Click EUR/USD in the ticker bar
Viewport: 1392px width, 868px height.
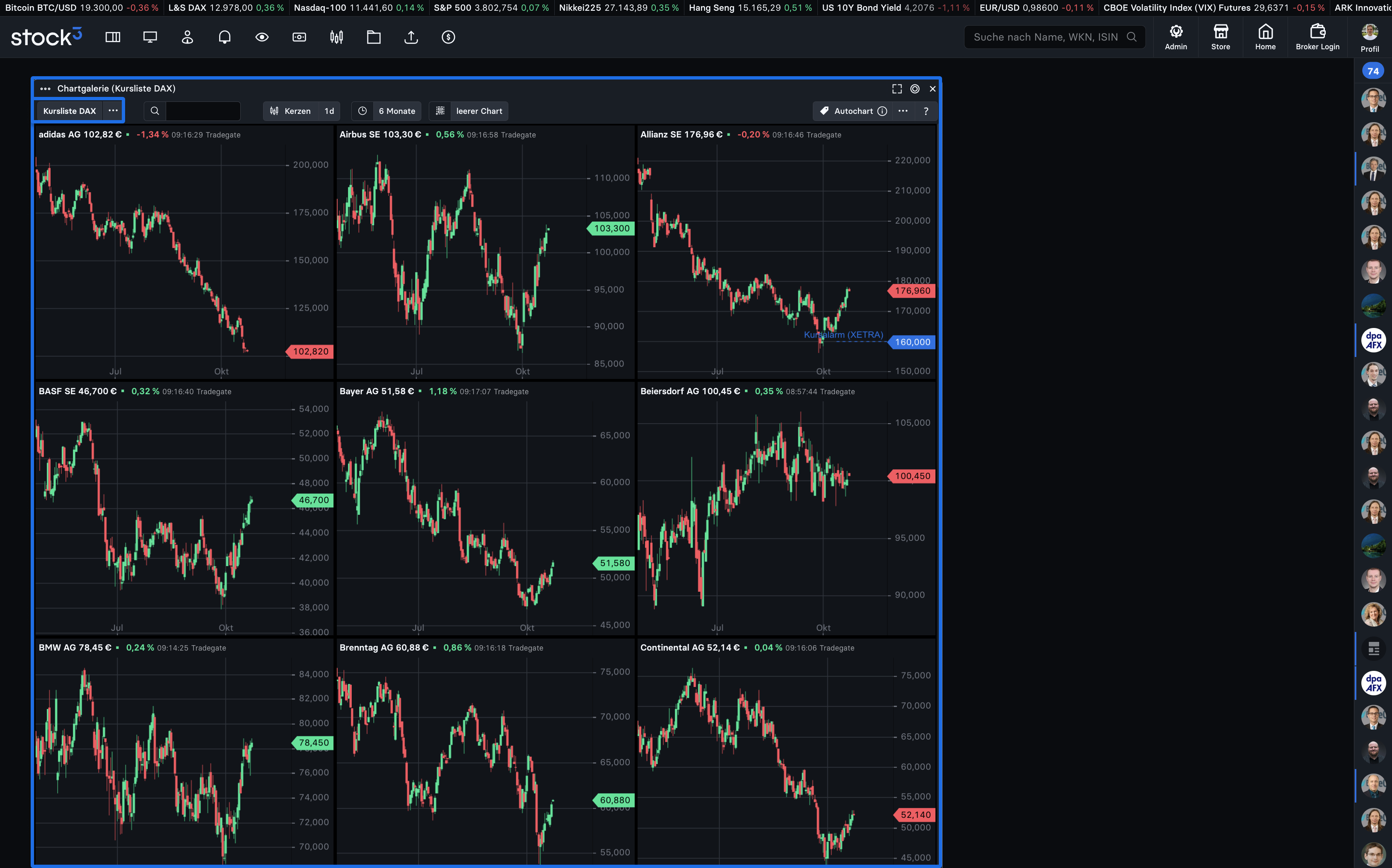(1037, 7)
